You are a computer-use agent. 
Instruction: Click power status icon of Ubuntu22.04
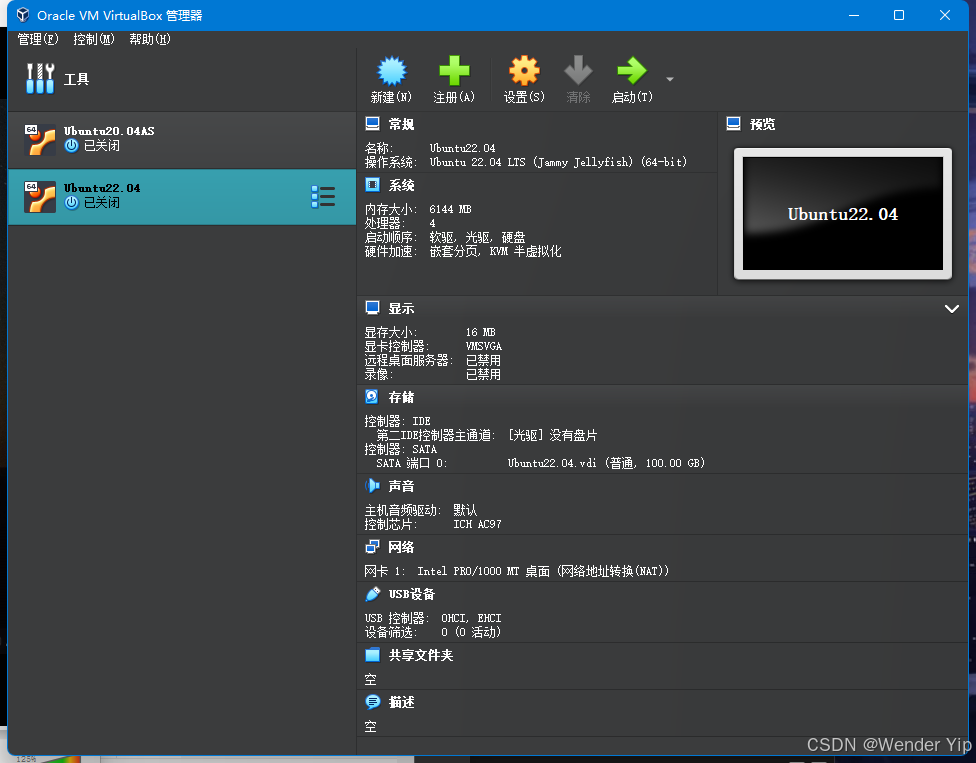tap(72, 202)
